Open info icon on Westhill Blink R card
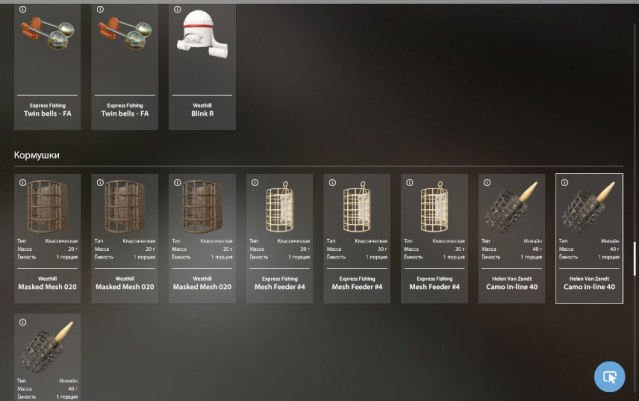The width and height of the screenshot is (639, 401). (x=178, y=9)
